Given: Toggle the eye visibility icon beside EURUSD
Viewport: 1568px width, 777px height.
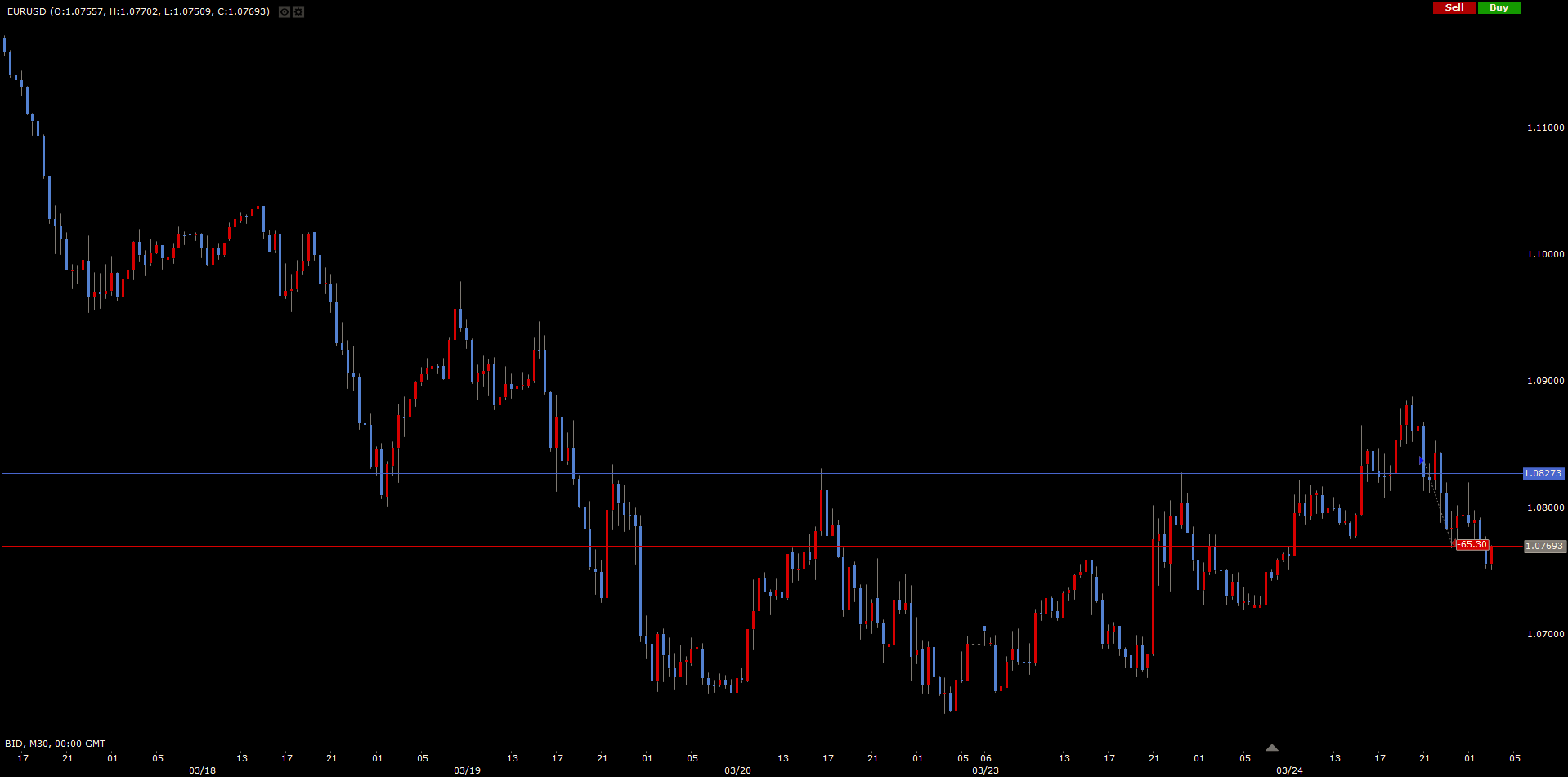Looking at the screenshot, I should [x=284, y=11].
